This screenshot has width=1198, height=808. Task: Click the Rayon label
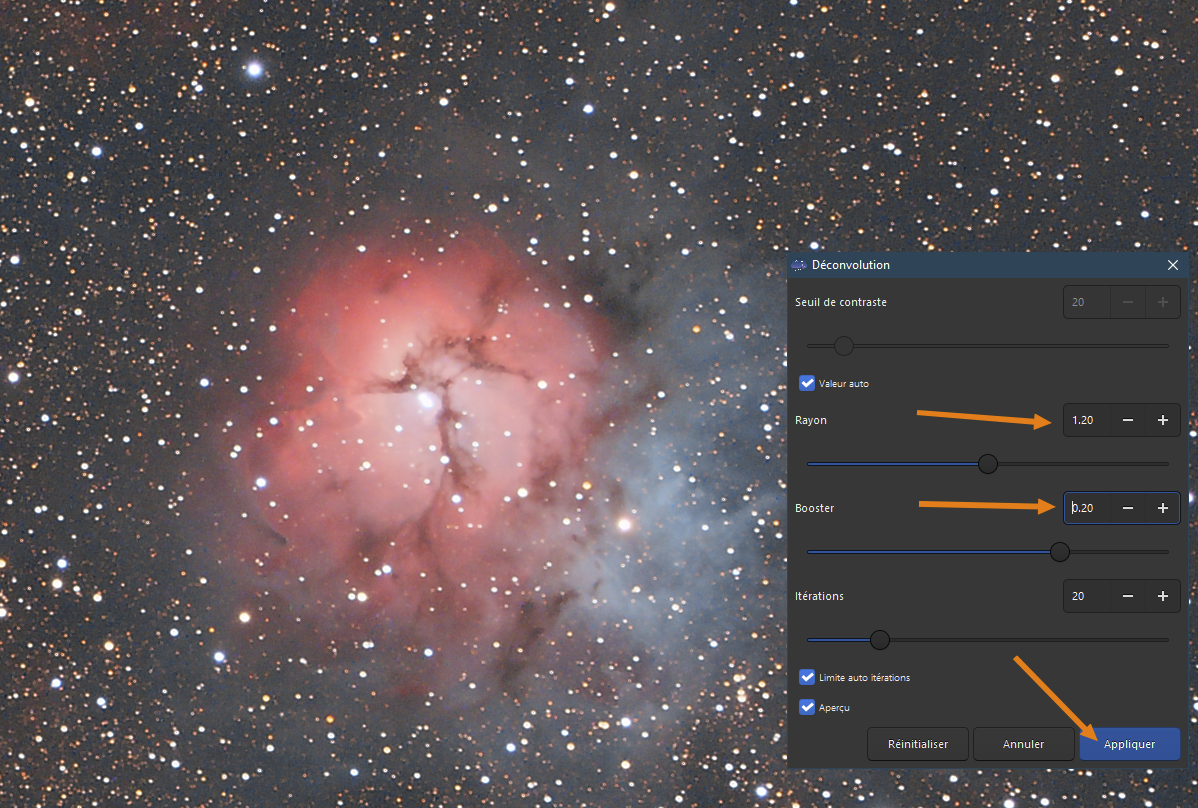click(811, 420)
